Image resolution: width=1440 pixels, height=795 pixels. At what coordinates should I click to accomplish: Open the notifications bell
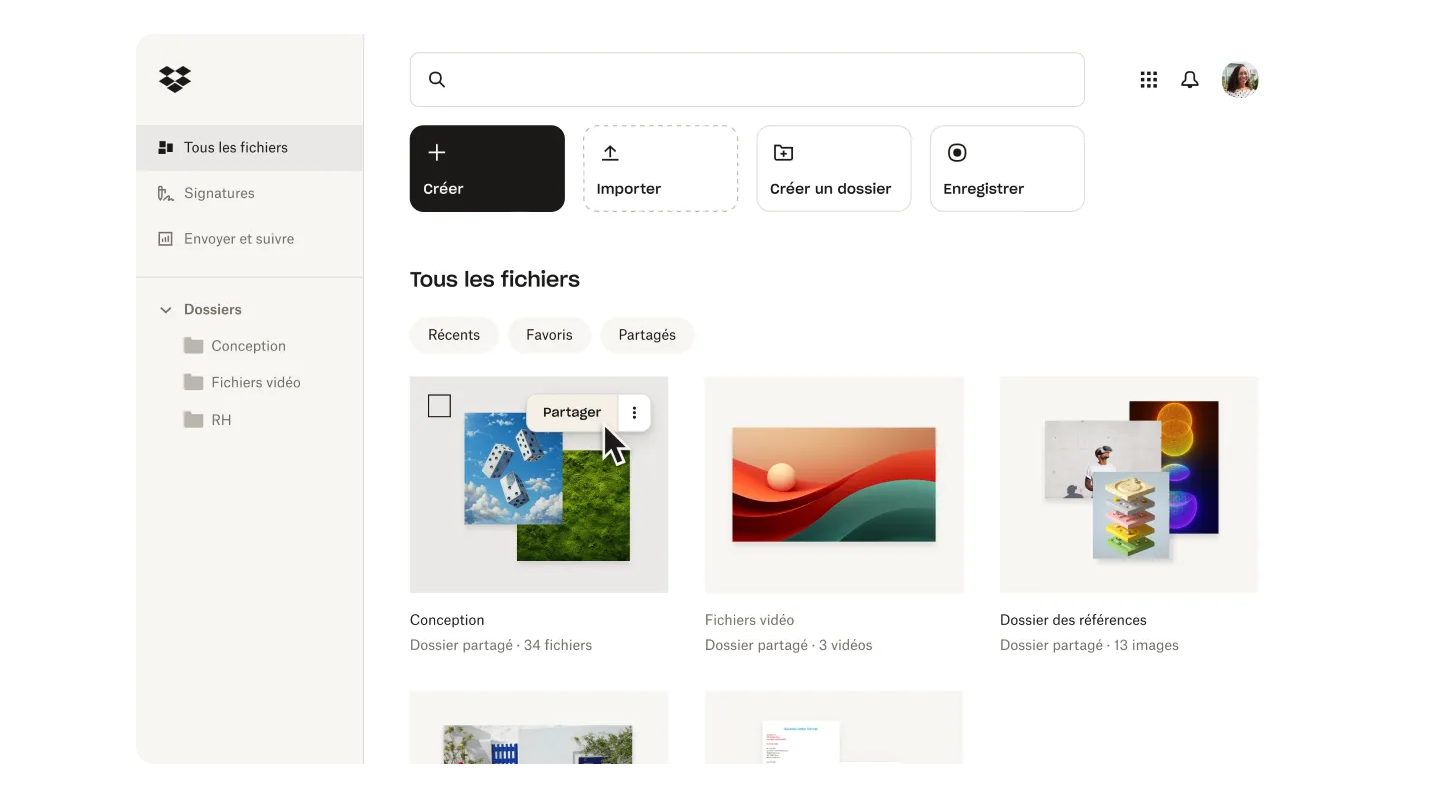1189,80
